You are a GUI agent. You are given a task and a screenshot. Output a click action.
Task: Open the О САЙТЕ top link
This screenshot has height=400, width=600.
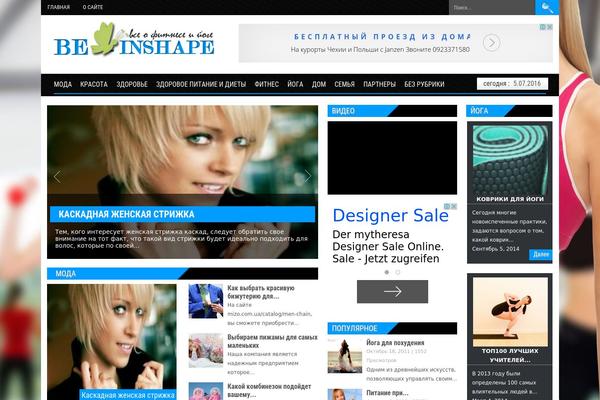[93, 7]
